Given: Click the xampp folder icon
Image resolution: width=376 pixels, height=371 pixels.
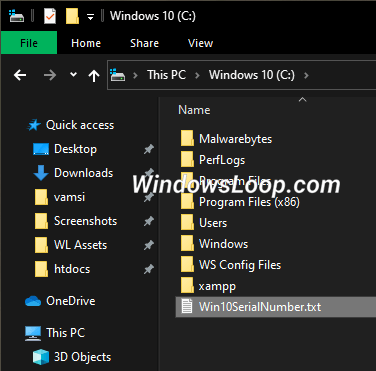Looking at the screenshot, I should tap(187, 285).
